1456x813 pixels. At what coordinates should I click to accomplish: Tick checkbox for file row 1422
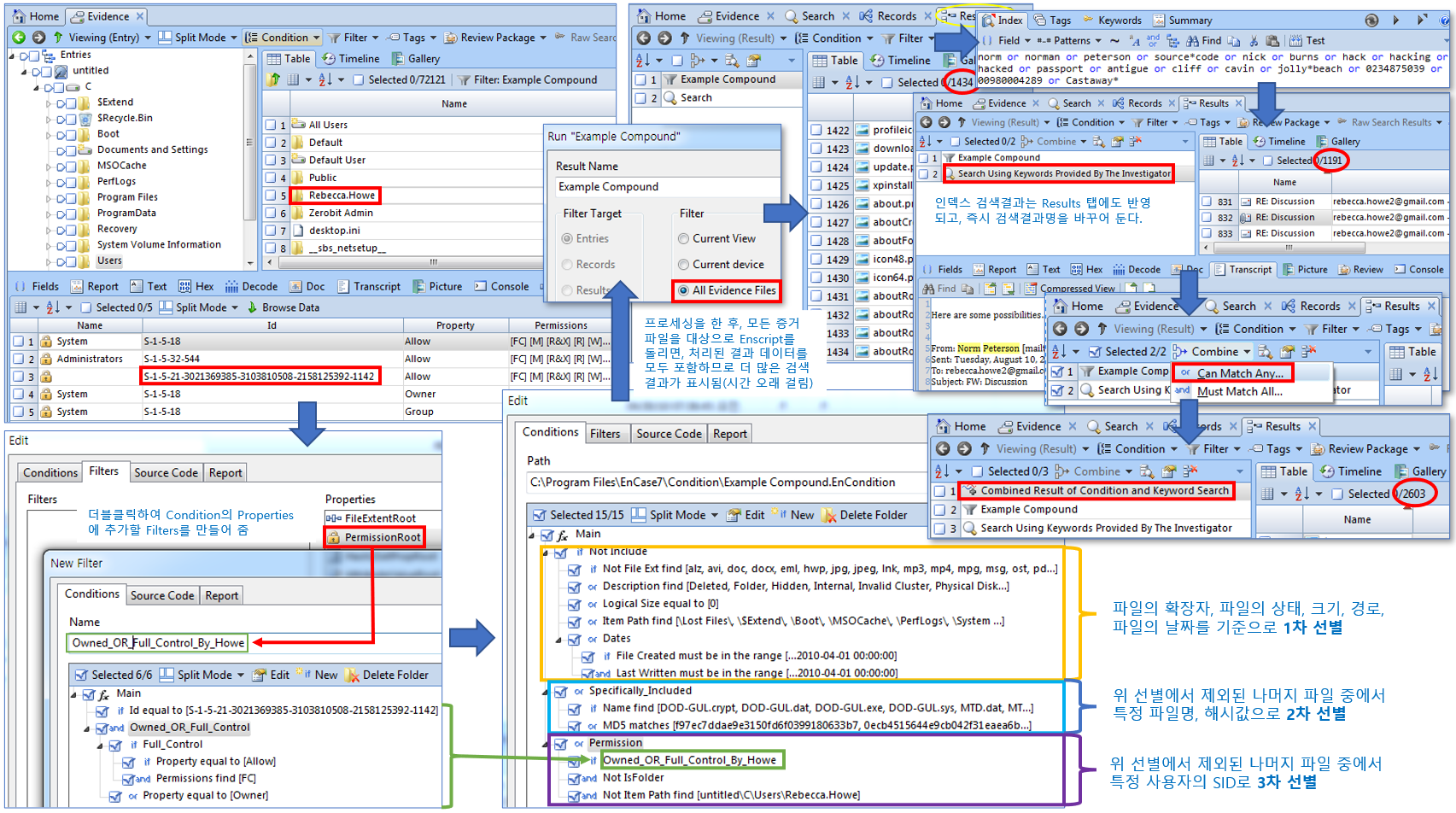coord(816,131)
